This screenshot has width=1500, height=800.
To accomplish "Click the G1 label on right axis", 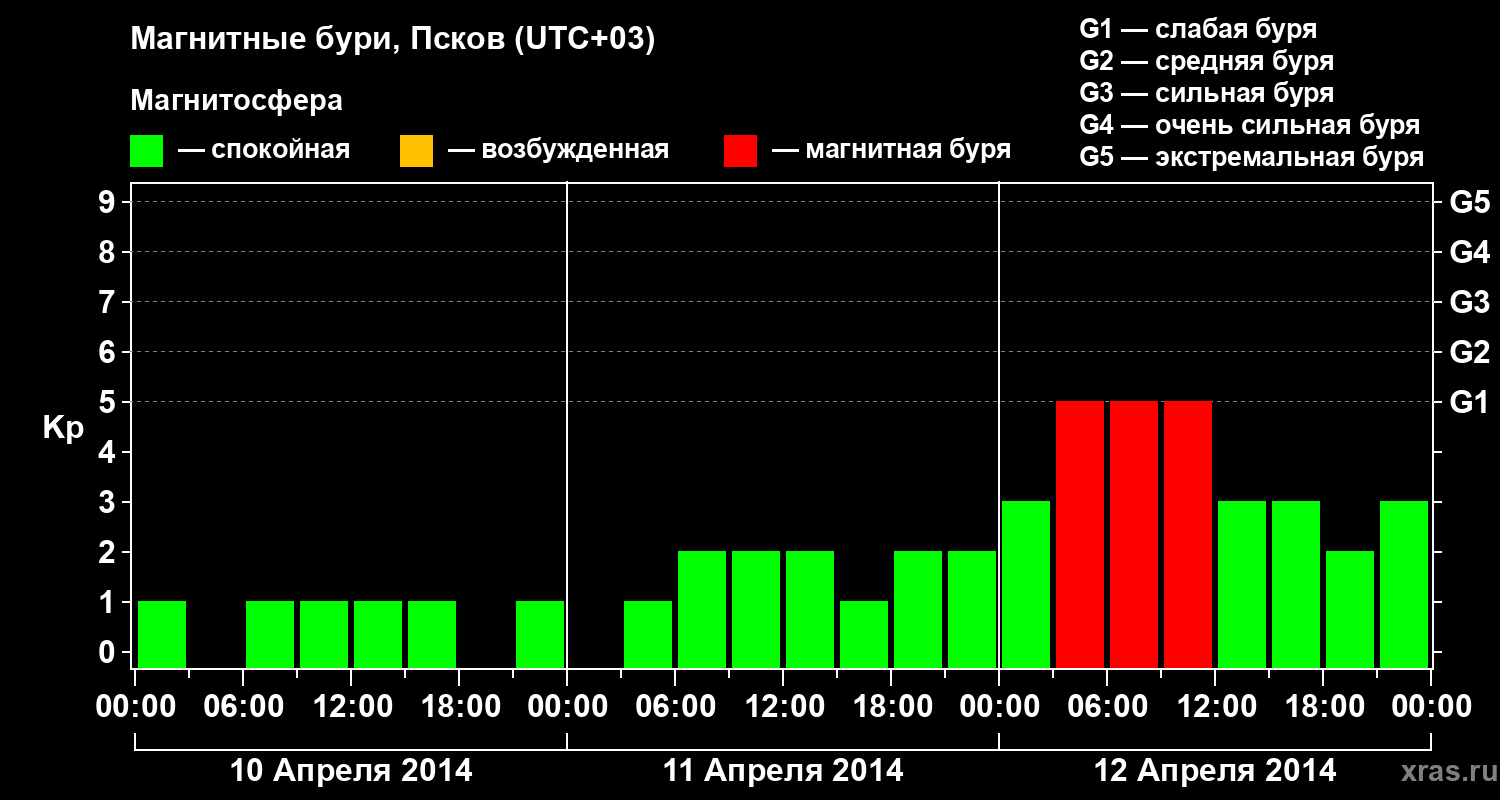I will (1469, 402).
